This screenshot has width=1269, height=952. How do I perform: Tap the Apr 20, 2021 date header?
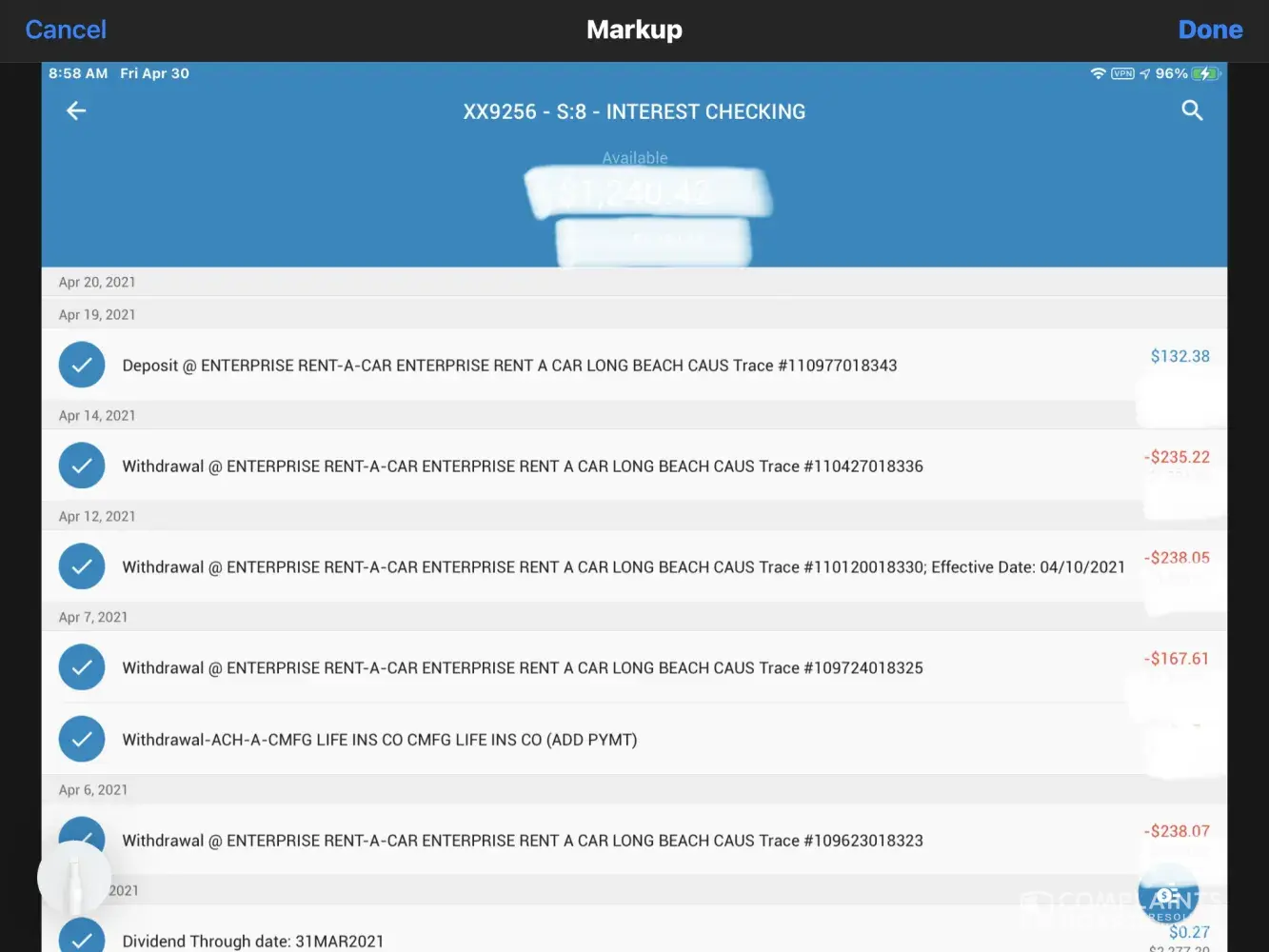point(97,282)
